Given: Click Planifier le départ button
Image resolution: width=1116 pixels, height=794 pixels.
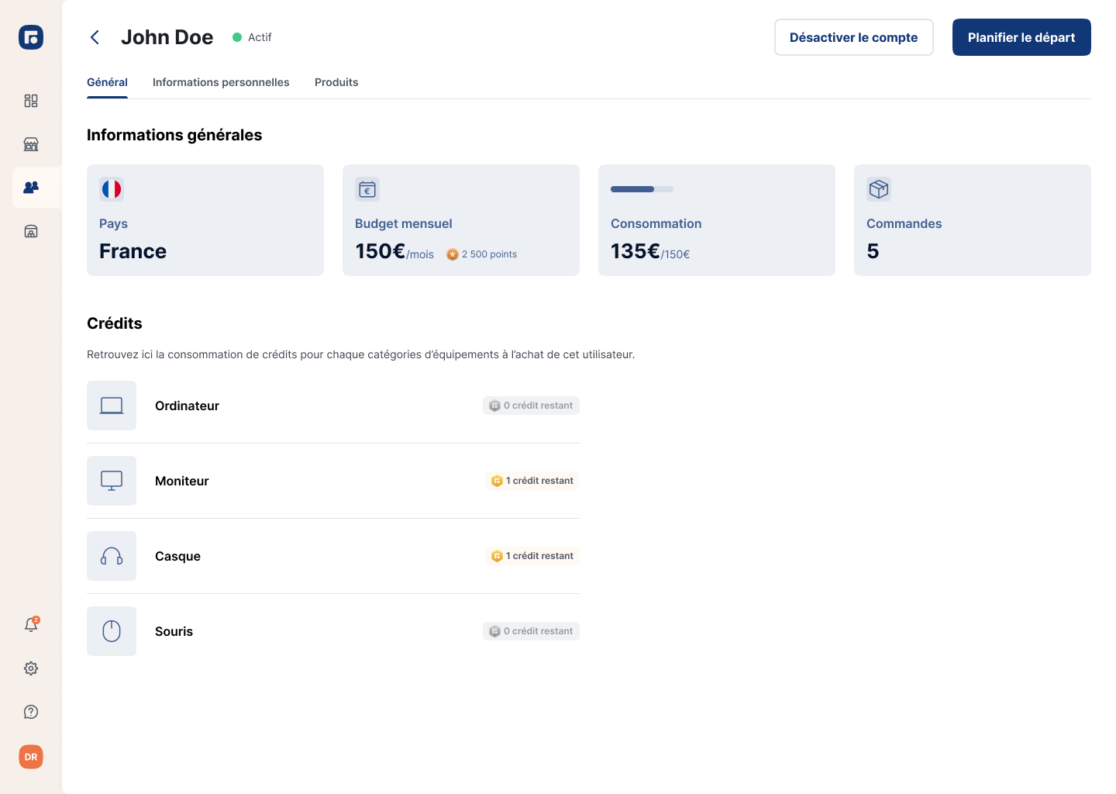Looking at the screenshot, I should coord(1021,37).
